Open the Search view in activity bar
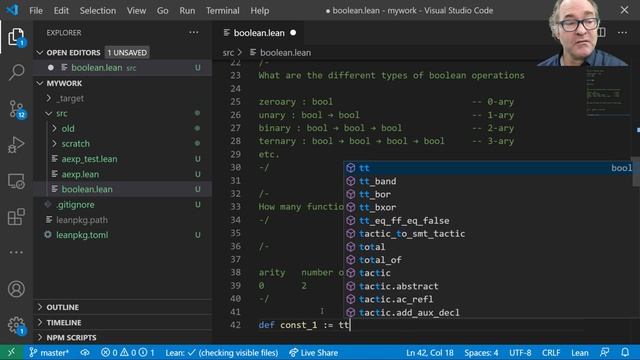This screenshot has height=360, width=640. (16, 73)
